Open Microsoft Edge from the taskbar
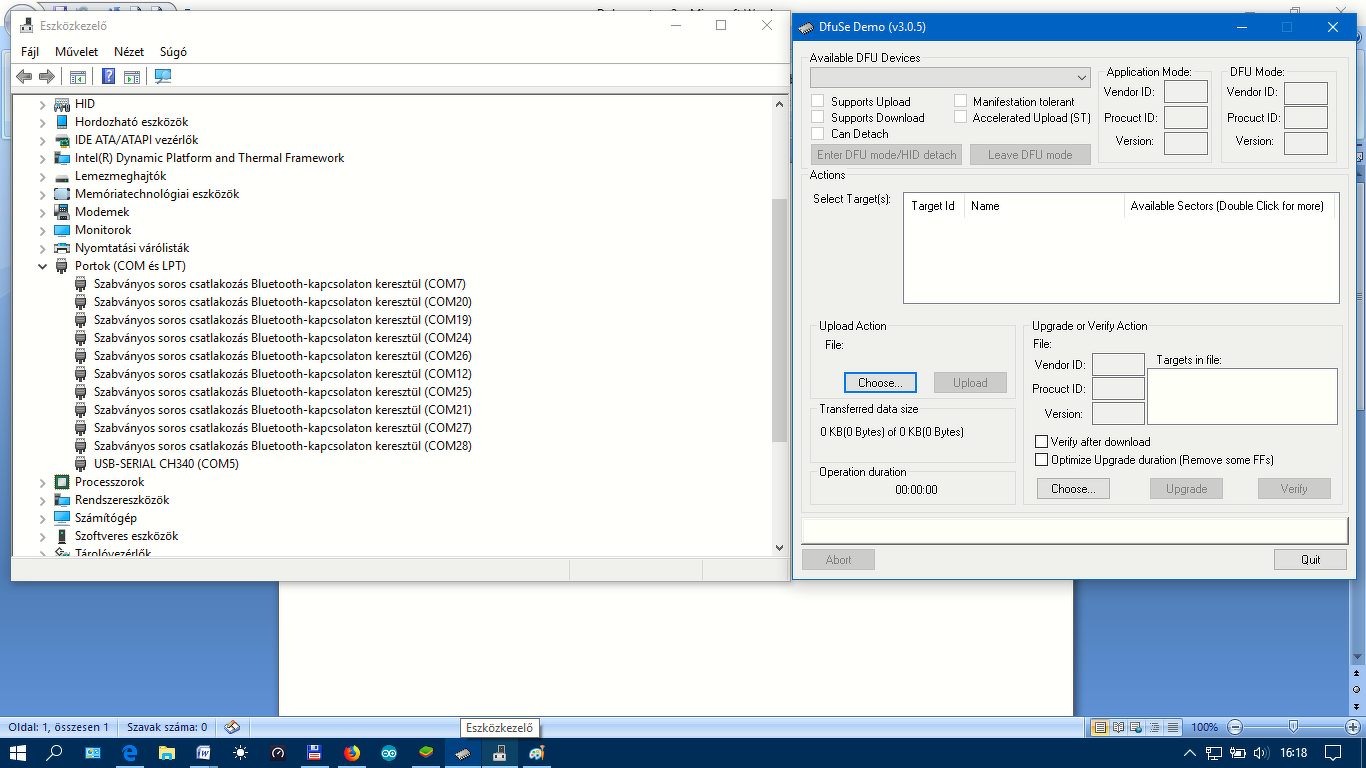The width and height of the screenshot is (1366, 768). [129, 753]
